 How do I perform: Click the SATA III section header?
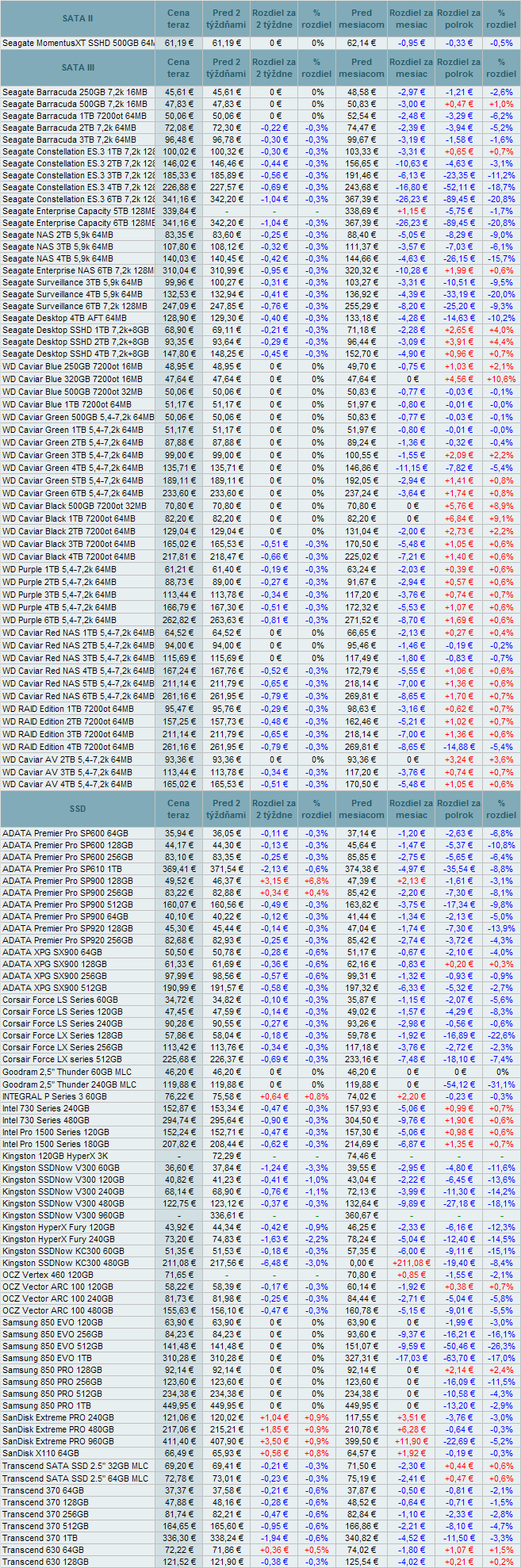[78, 67]
